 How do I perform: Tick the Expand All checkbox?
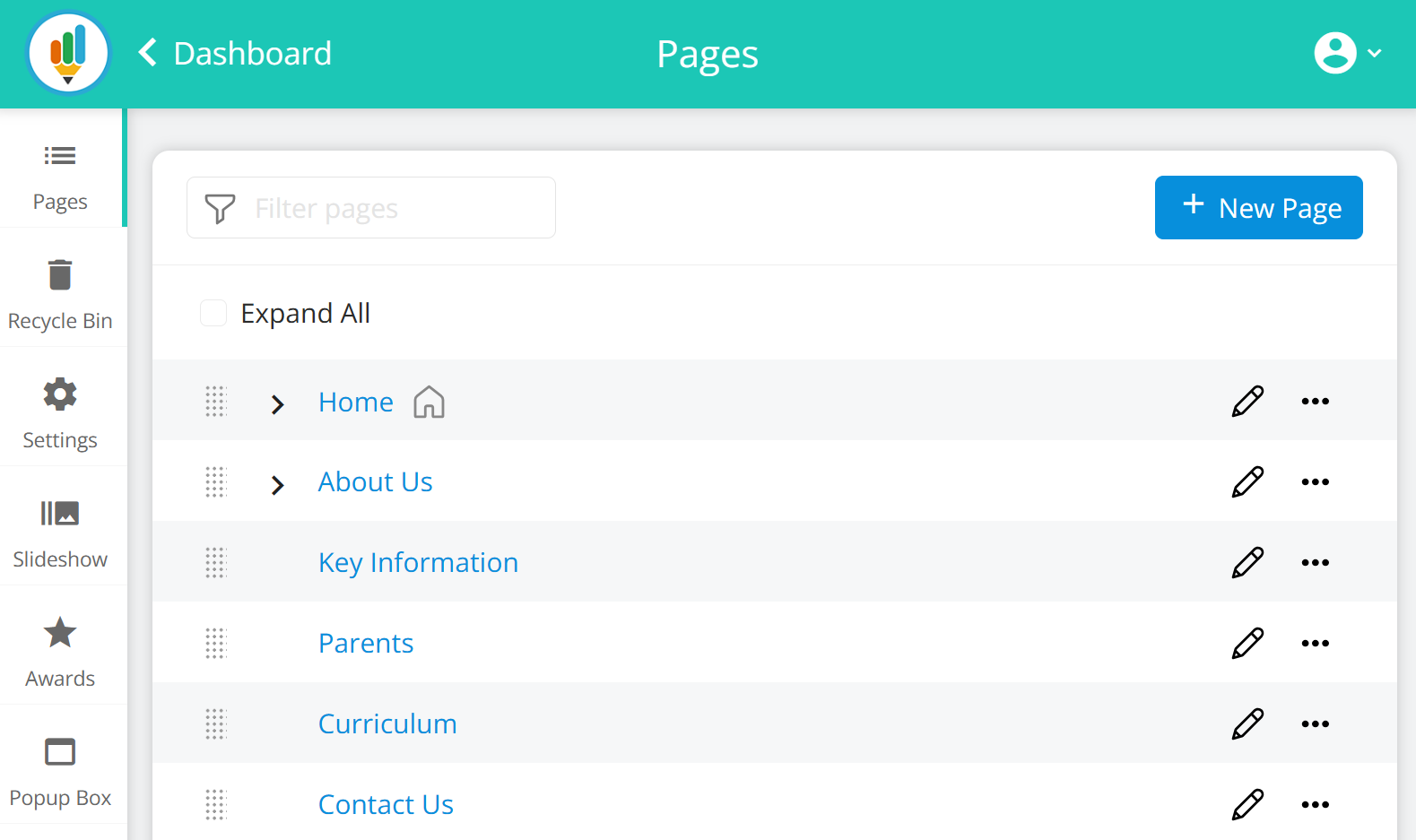pos(213,314)
